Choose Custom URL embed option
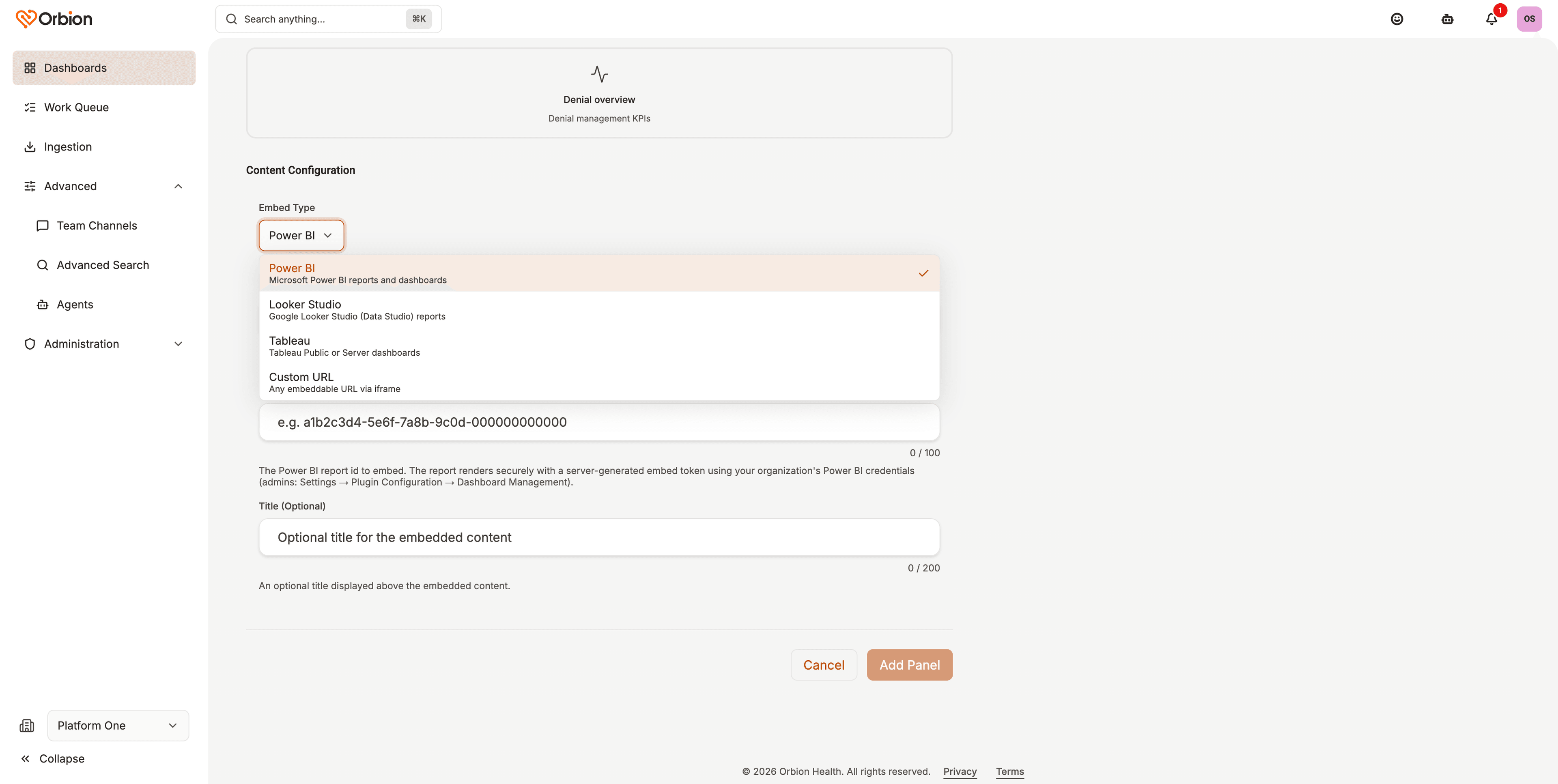The width and height of the screenshot is (1558, 784). [599, 382]
